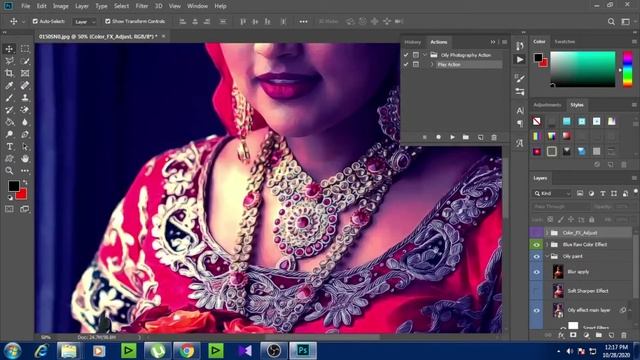The width and height of the screenshot is (640, 360).
Task: Swap foreground and background colors
Action: [x=25, y=182]
